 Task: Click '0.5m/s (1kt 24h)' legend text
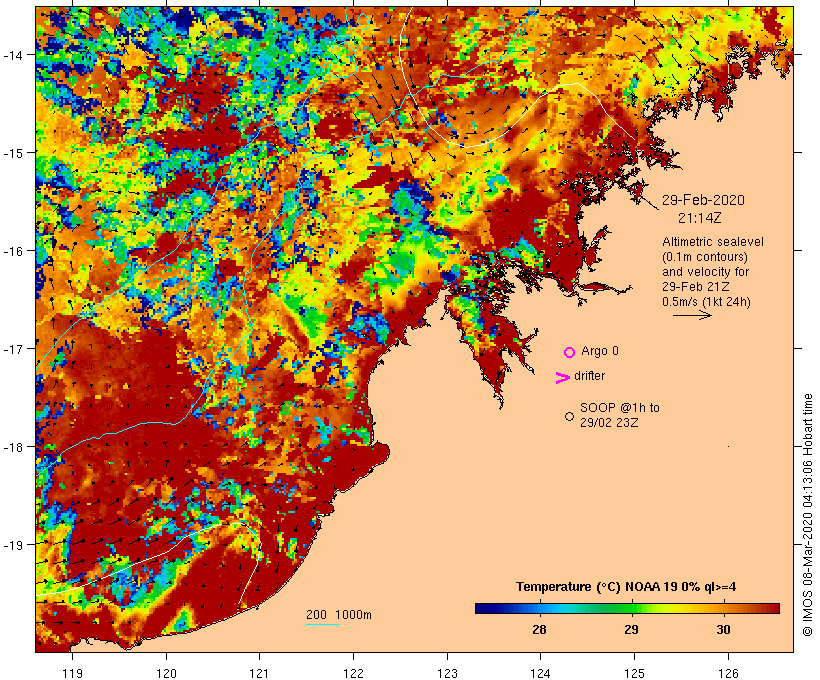707,302
